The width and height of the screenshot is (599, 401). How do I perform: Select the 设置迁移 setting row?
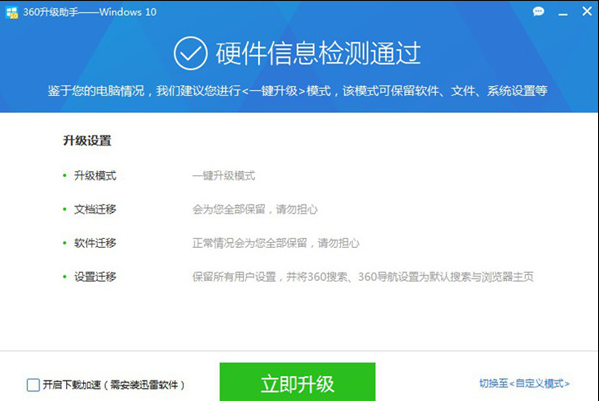click(x=298, y=276)
